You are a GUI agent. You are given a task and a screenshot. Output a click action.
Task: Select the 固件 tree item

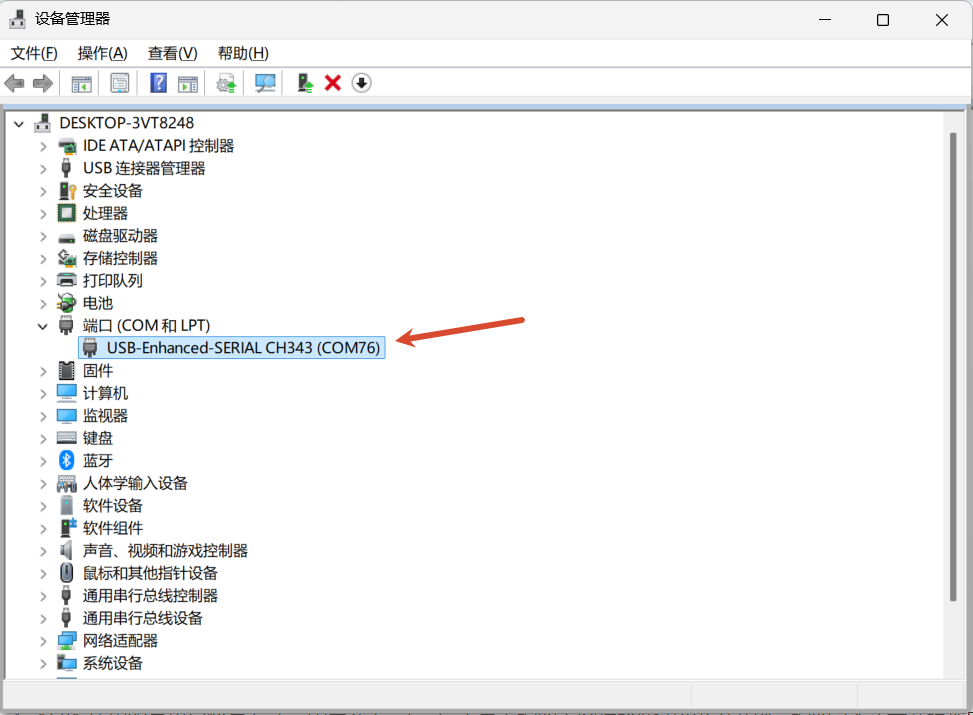click(x=98, y=371)
